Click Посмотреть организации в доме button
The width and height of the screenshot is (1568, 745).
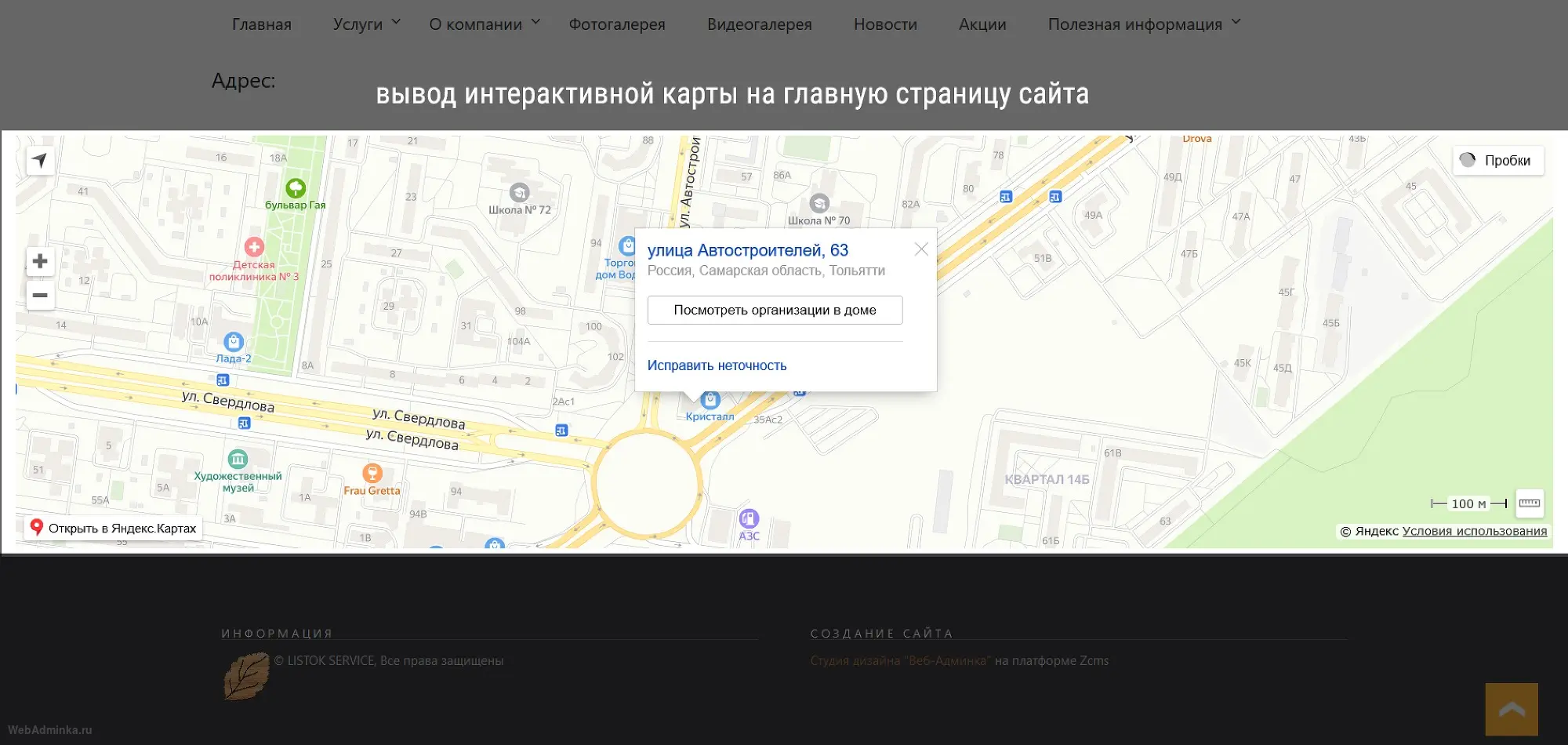click(x=775, y=310)
